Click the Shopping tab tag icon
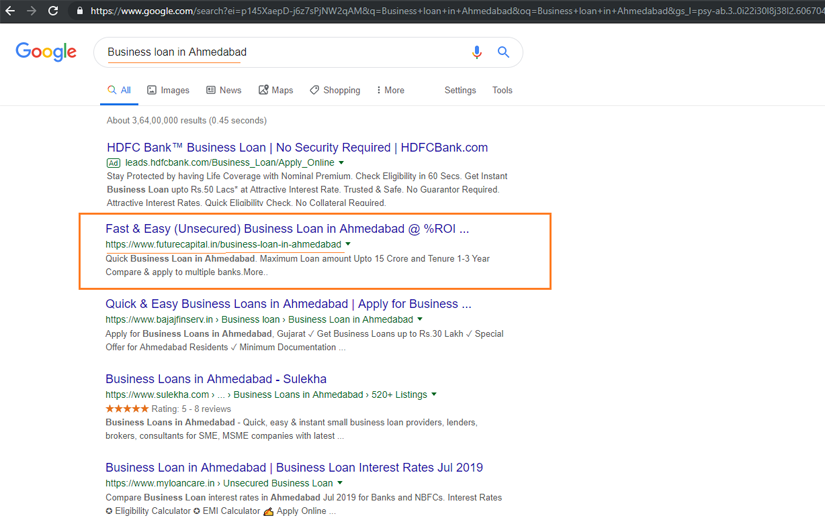The width and height of the screenshot is (825, 525). (314, 90)
